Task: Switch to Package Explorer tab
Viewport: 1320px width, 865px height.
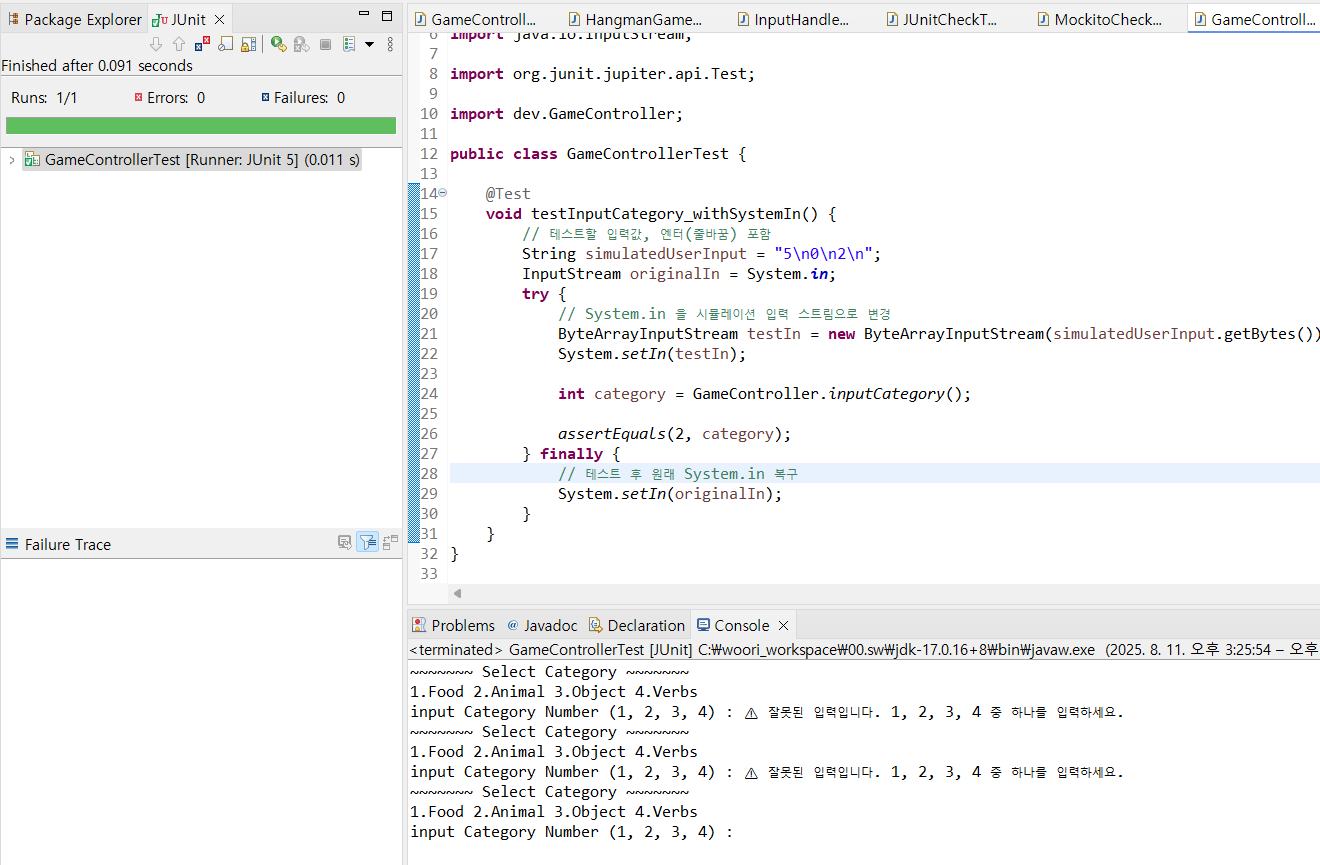Action: [74, 19]
